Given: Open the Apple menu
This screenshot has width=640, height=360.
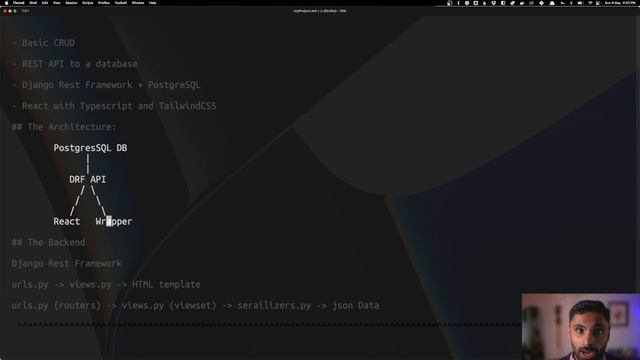Looking at the screenshot, I should (6, 3).
